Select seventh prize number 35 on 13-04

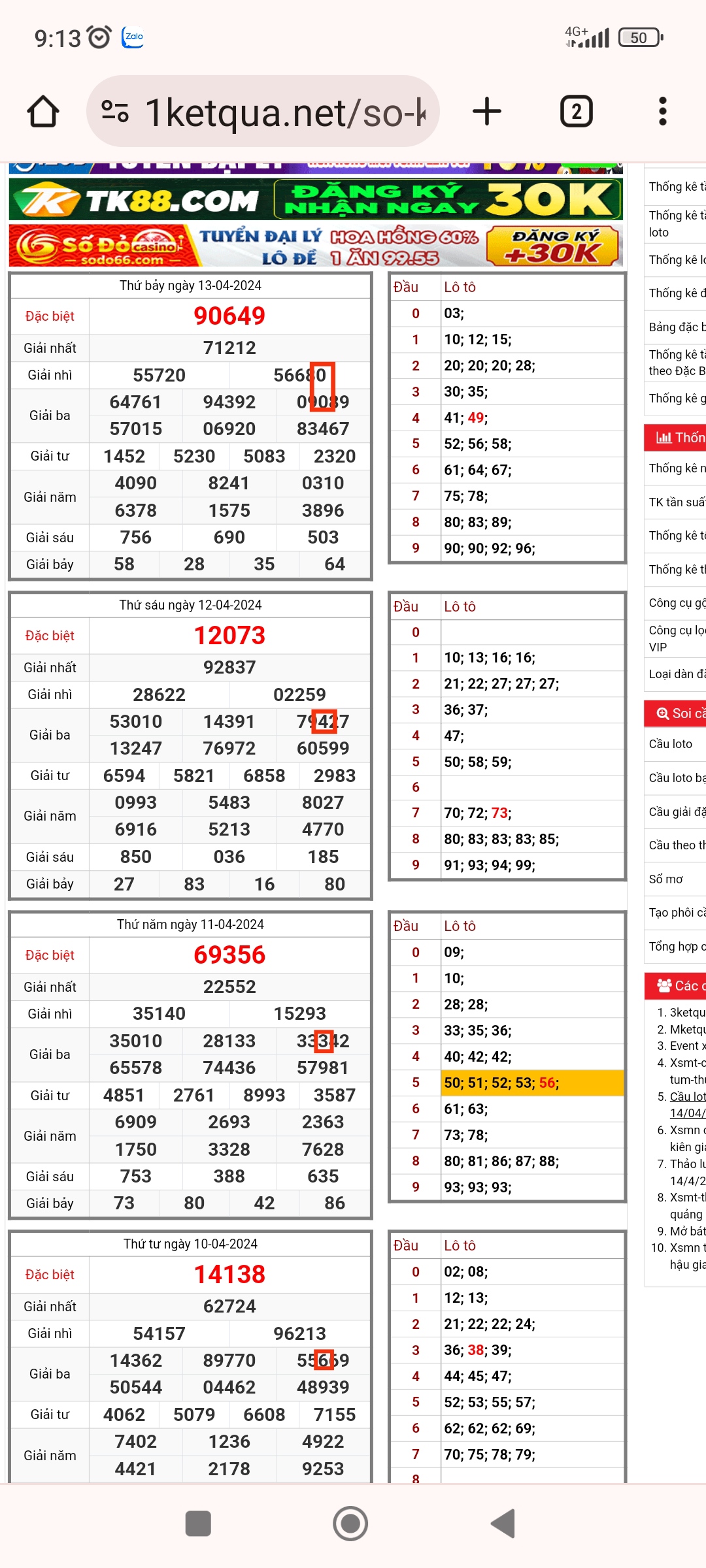point(264,564)
